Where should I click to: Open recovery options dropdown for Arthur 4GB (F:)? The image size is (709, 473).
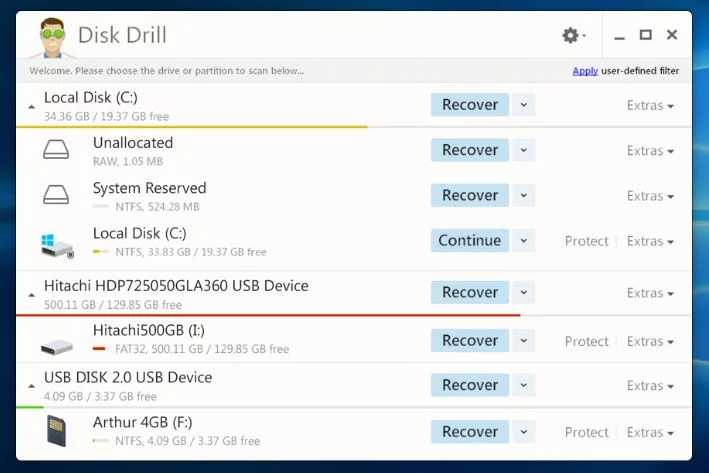coord(524,432)
